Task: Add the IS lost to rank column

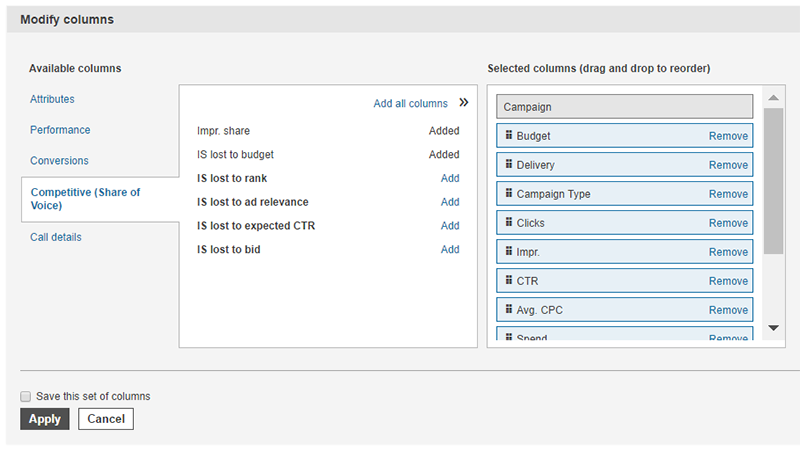Action: point(450,178)
